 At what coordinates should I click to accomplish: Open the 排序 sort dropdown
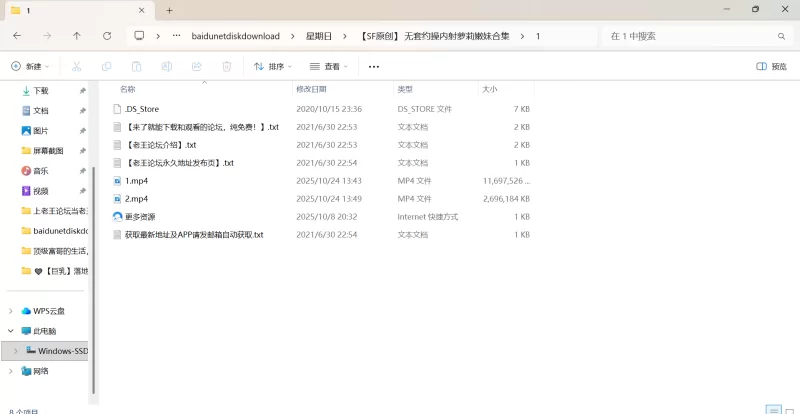[x=273, y=66]
